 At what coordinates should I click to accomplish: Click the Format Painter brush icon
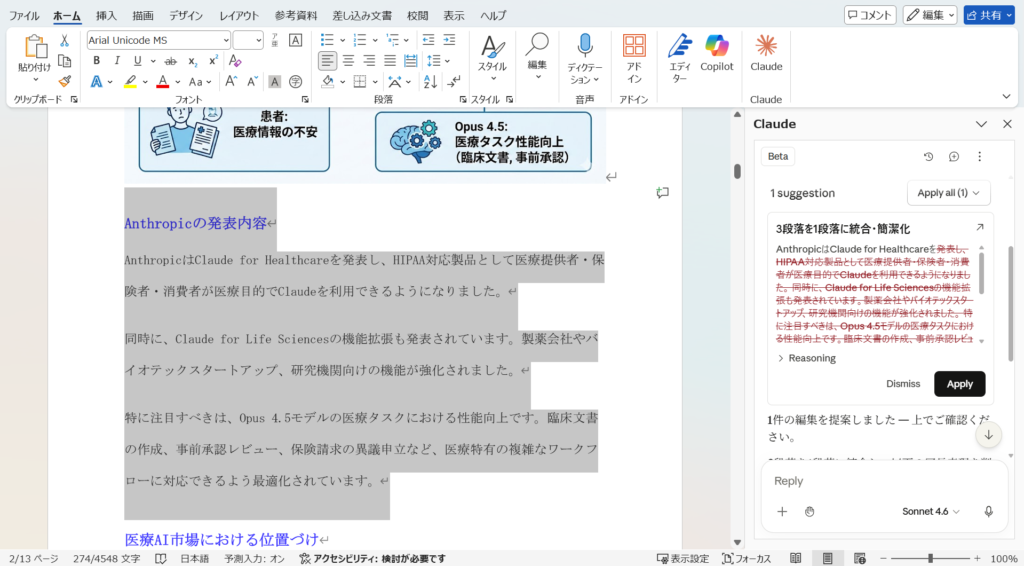64,82
